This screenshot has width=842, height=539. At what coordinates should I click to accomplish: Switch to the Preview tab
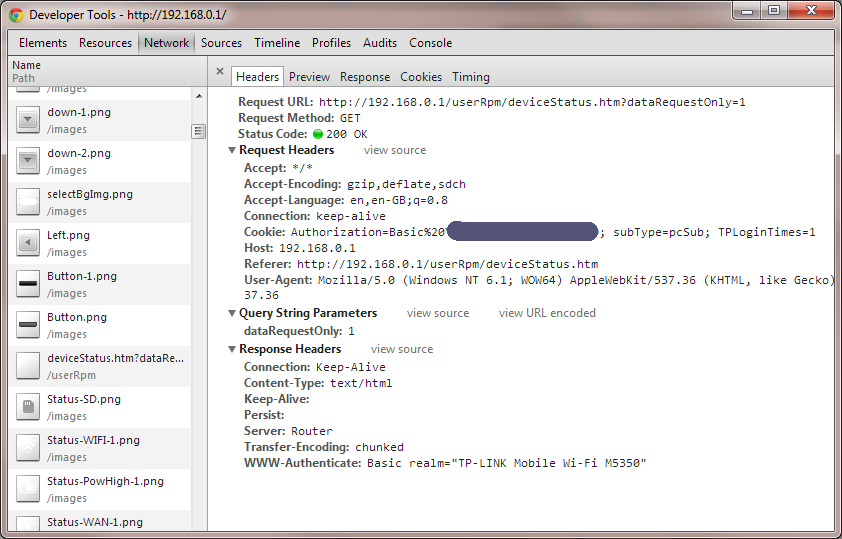point(309,77)
